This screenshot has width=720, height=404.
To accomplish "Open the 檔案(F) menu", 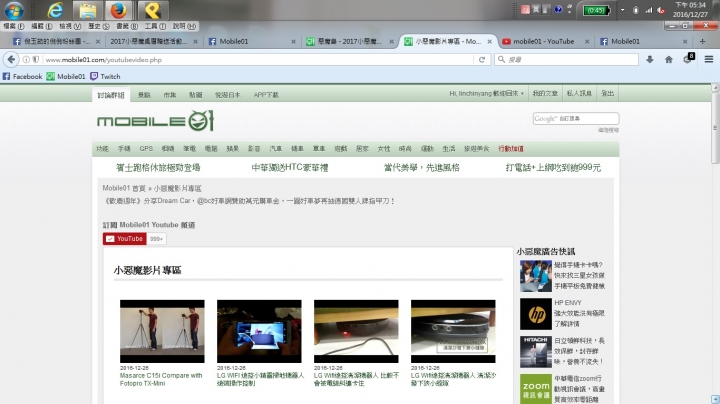I will click(x=13, y=26).
